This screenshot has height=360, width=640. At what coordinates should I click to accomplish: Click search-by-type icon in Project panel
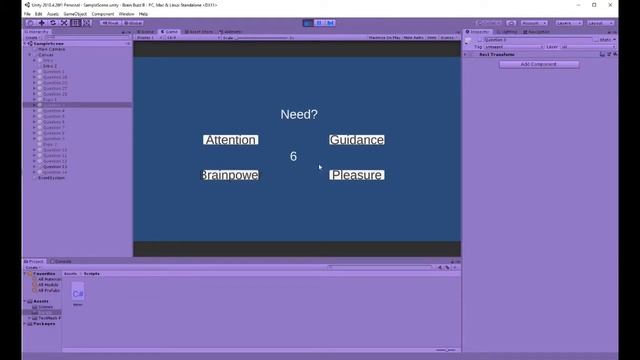click(440, 268)
